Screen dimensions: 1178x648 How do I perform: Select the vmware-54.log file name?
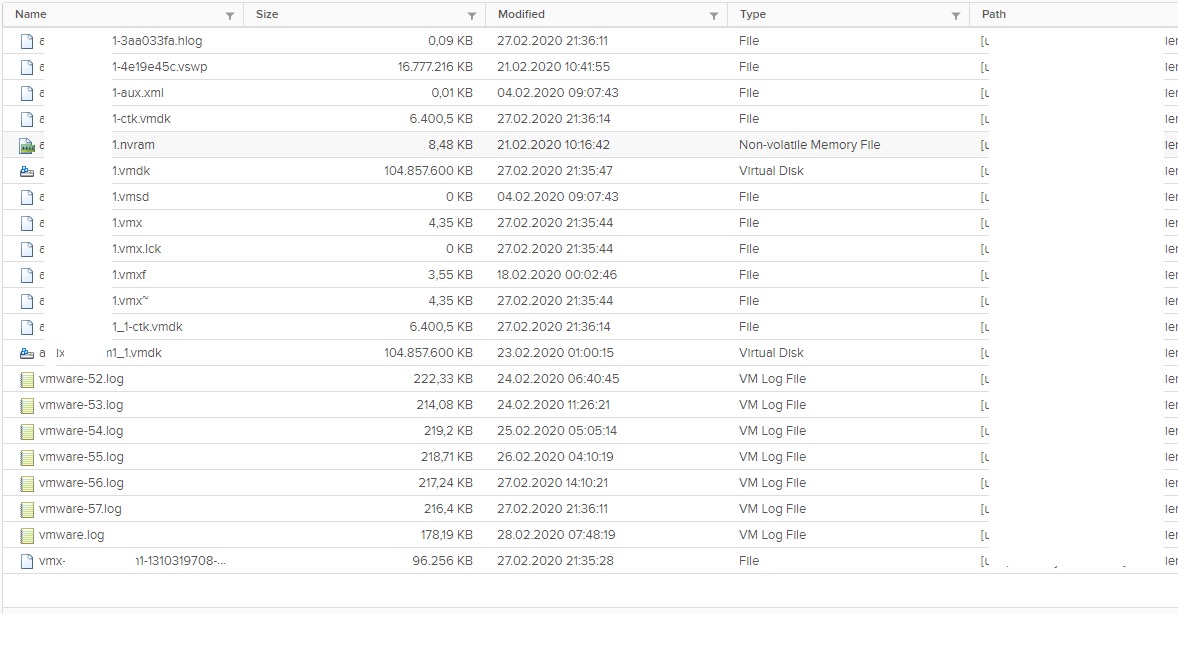pyautogui.click(x=81, y=431)
